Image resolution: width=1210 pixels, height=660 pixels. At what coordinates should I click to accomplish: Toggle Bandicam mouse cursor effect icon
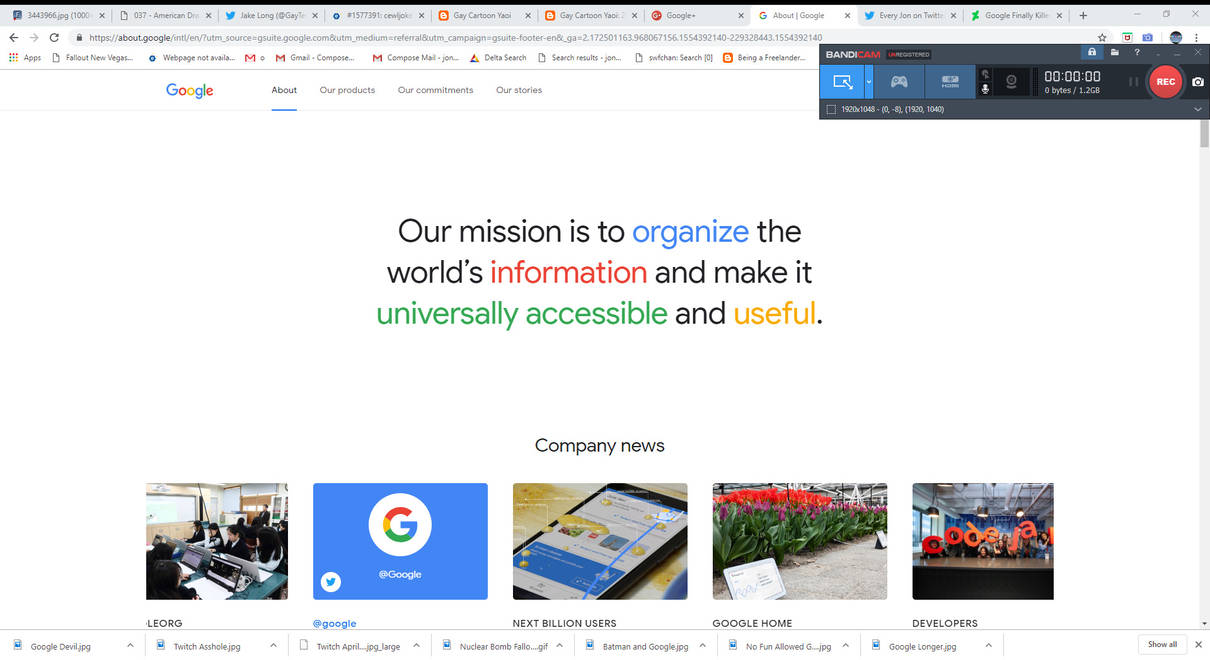click(985, 75)
